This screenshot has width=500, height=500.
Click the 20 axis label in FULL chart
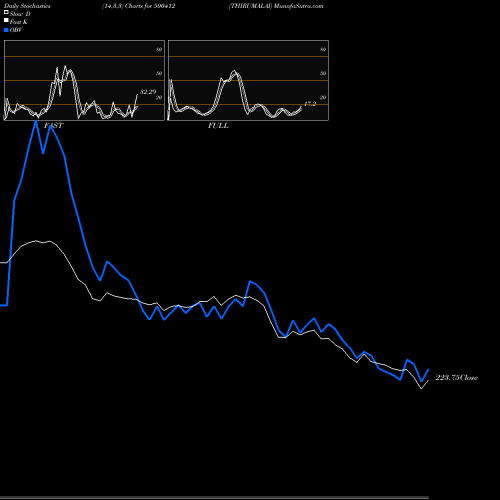coord(323,97)
